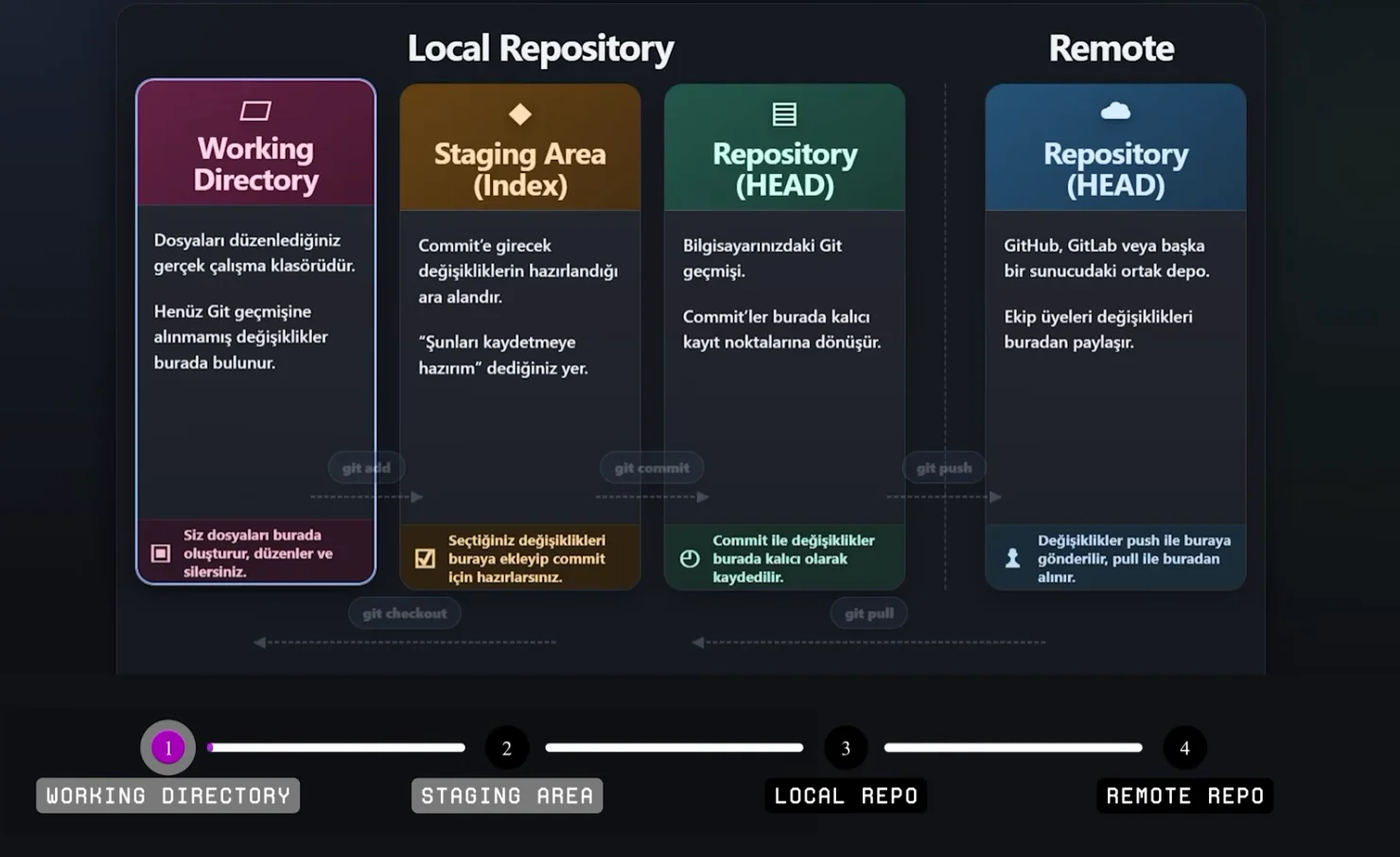Click progress bar between steps 2 and 3
The image size is (1400, 857).
pos(674,747)
